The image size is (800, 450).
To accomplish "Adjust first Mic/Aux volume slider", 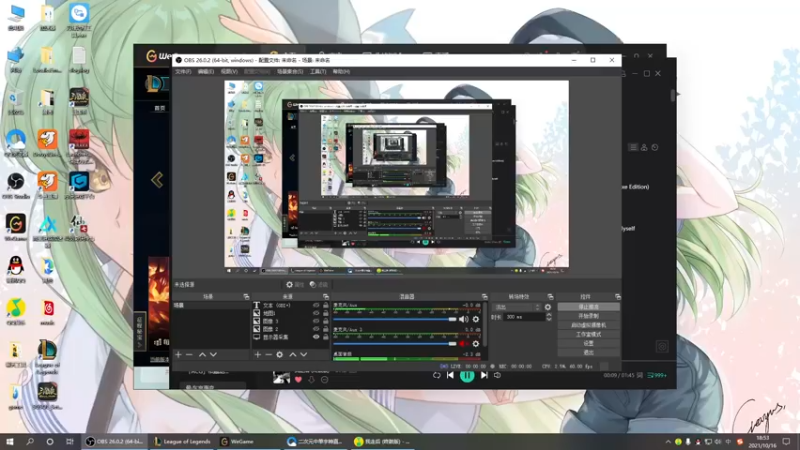I will click(x=394, y=319).
